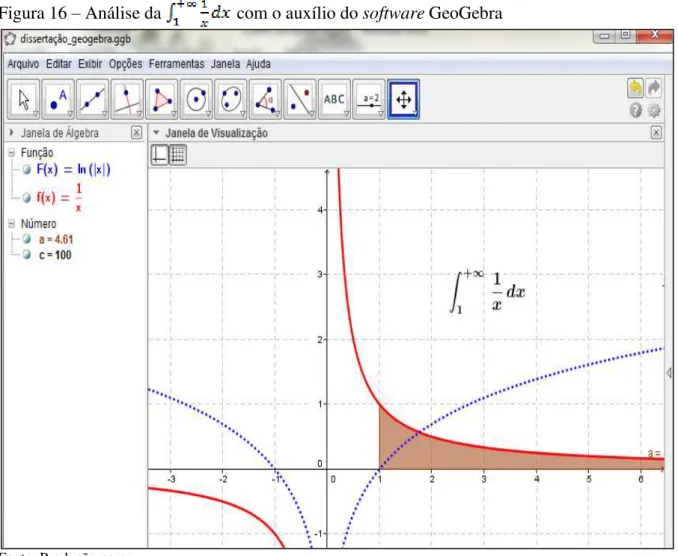678x556 pixels.
Task: Open dropdown arrow of Point tool
Action: (70, 114)
